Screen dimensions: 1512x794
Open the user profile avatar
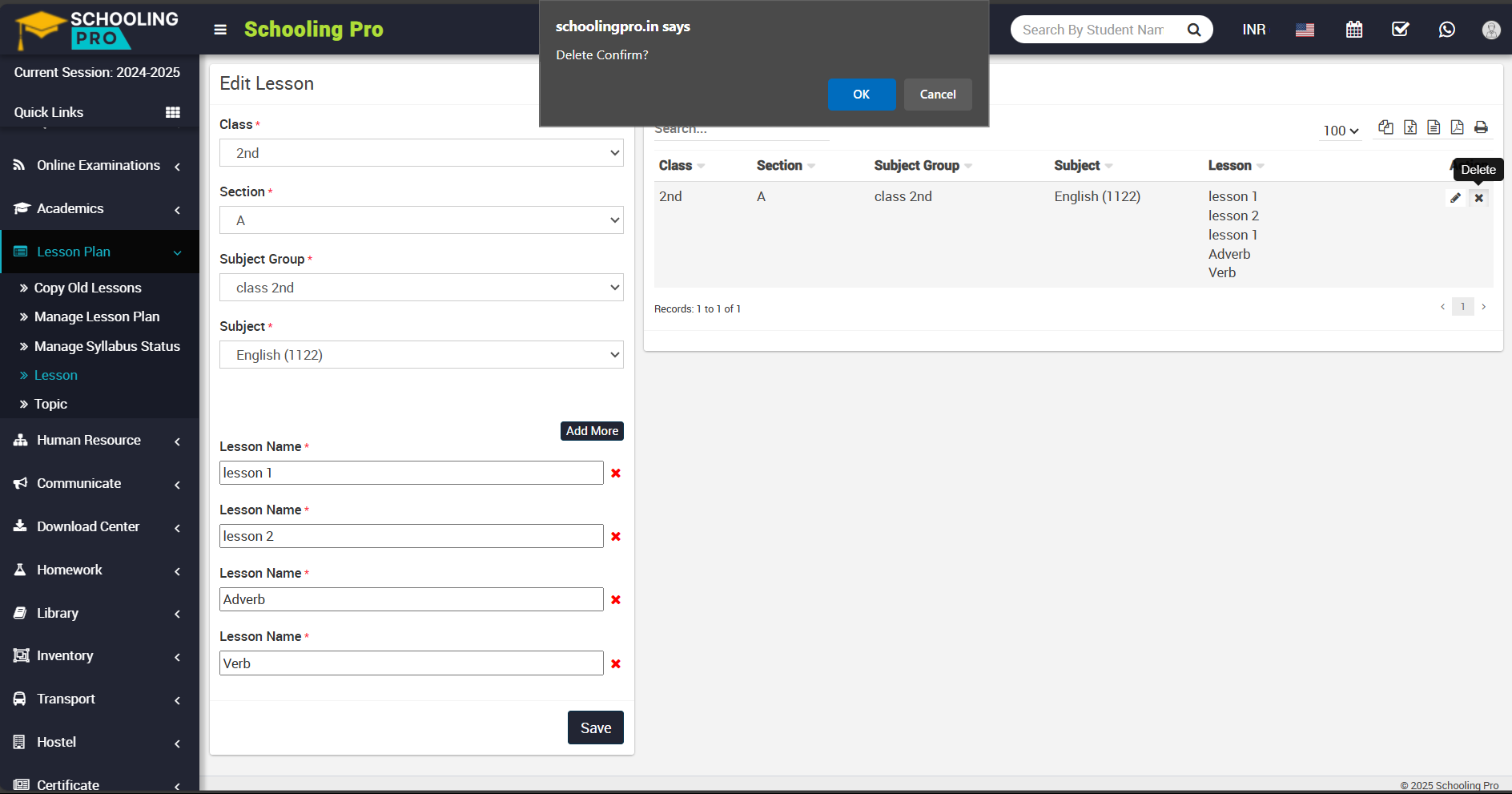[1491, 30]
